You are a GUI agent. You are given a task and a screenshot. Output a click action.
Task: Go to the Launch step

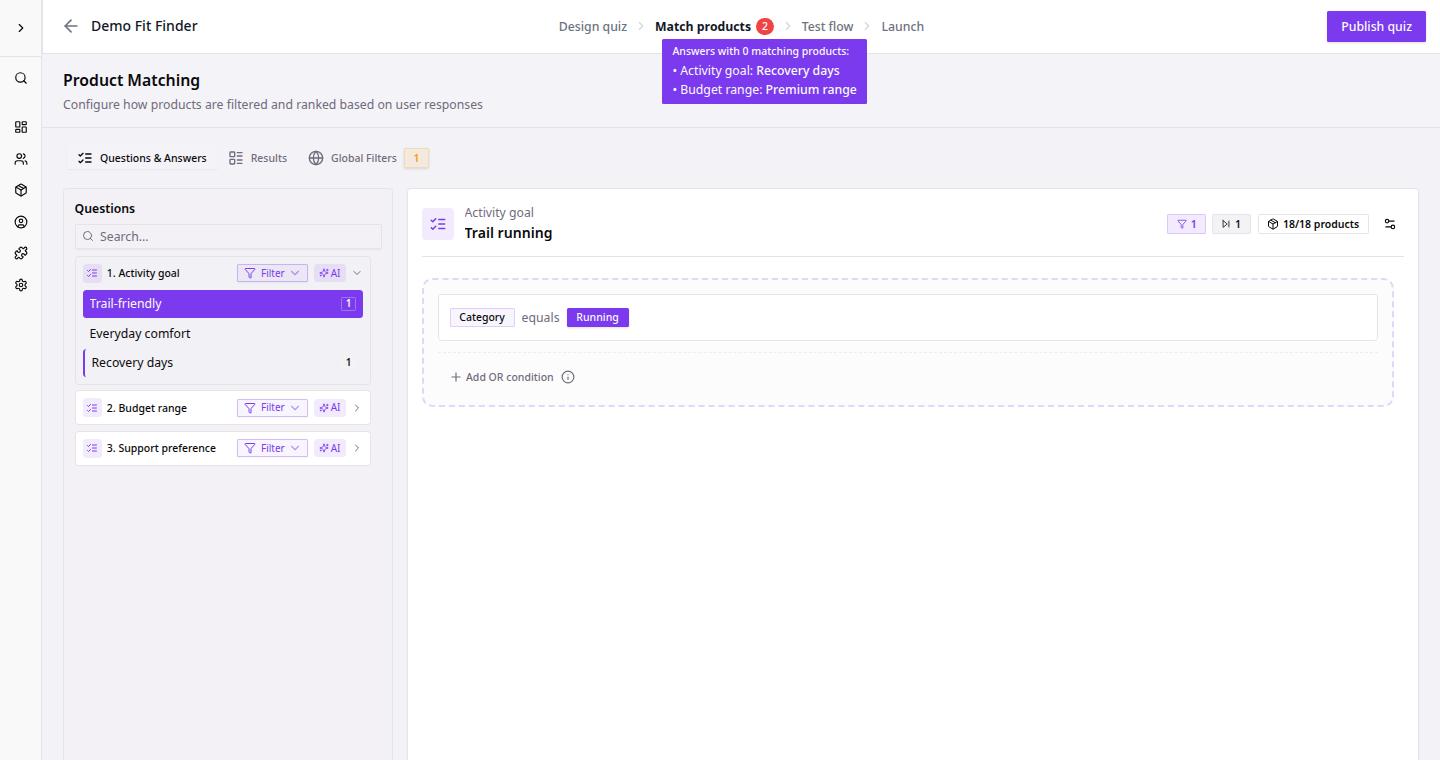pos(902,26)
